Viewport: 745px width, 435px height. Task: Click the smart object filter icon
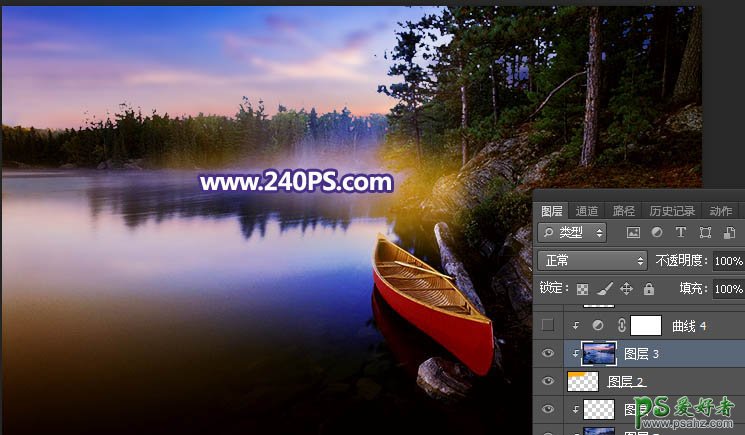point(729,232)
